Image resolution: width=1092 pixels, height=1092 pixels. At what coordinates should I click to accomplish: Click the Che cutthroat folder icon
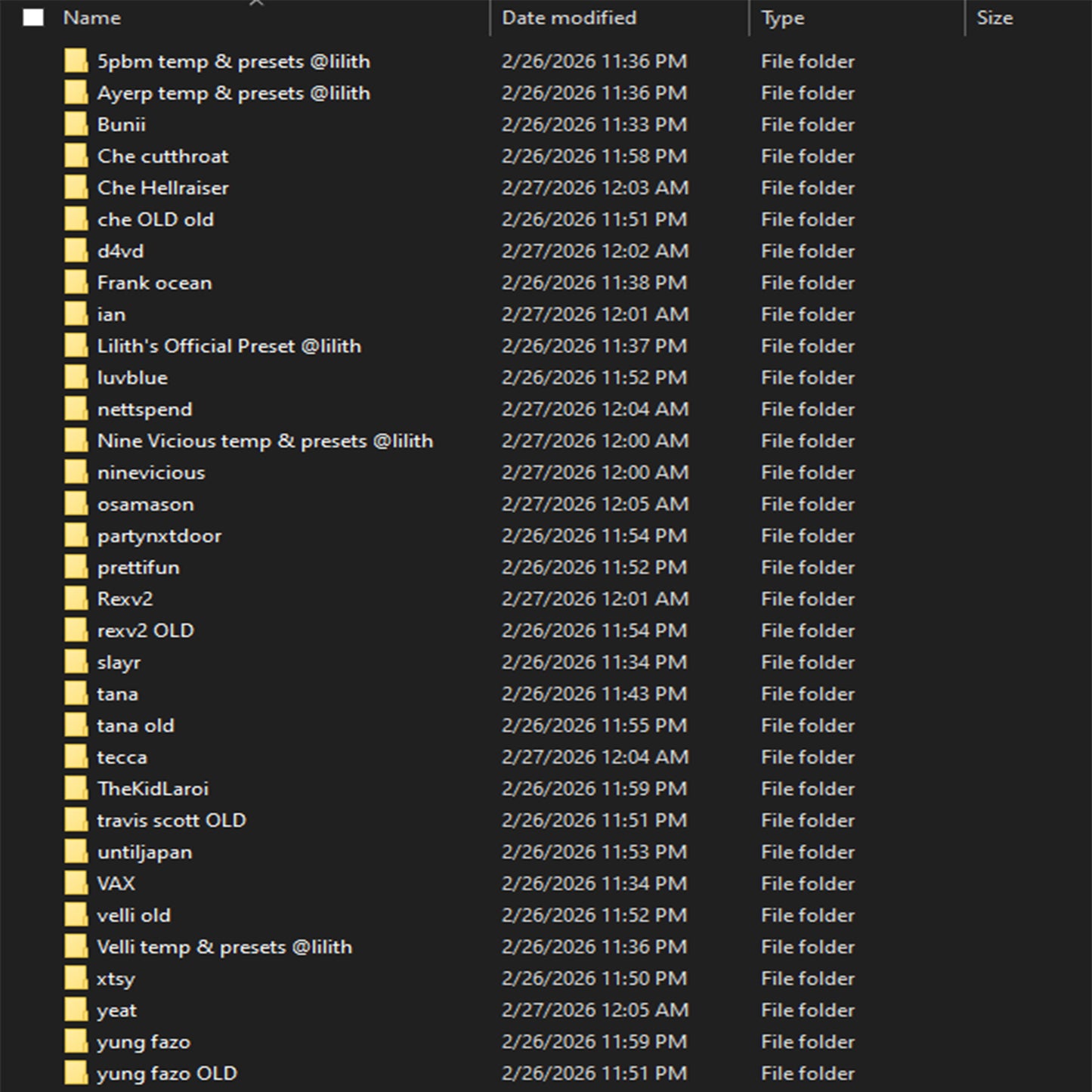[76, 156]
